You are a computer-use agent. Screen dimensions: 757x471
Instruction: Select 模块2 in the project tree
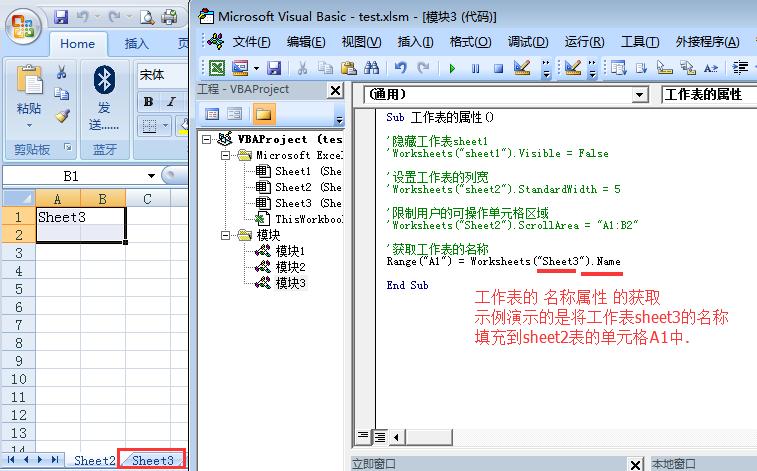click(290, 267)
